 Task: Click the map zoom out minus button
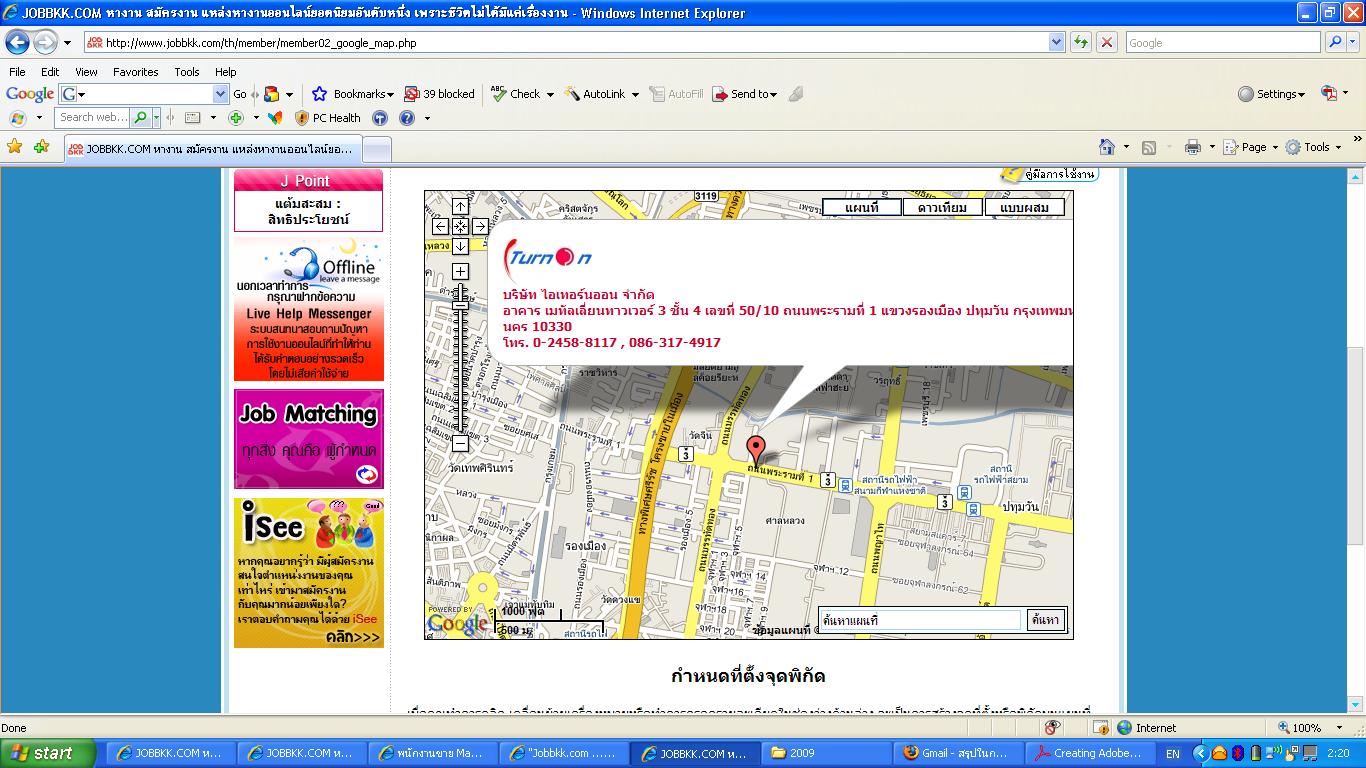click(460, 443)
